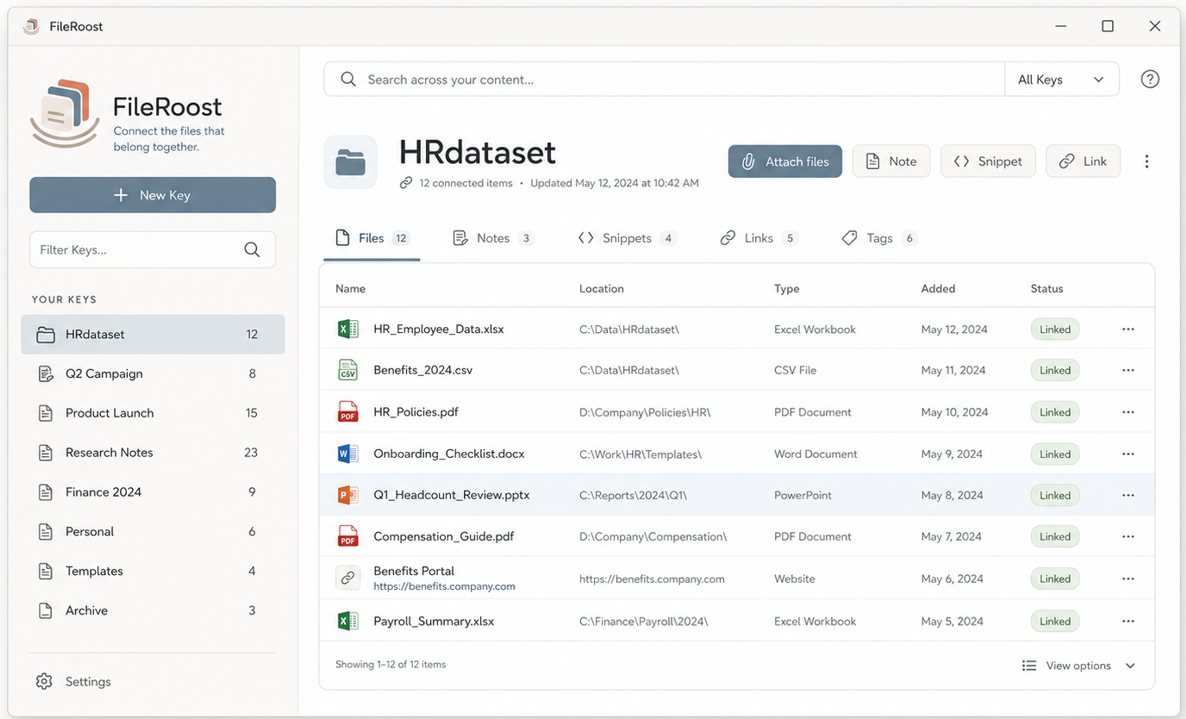Open the Snippets tab
Viewport: 1186px width, 719px height.
(x=626, y=238)
